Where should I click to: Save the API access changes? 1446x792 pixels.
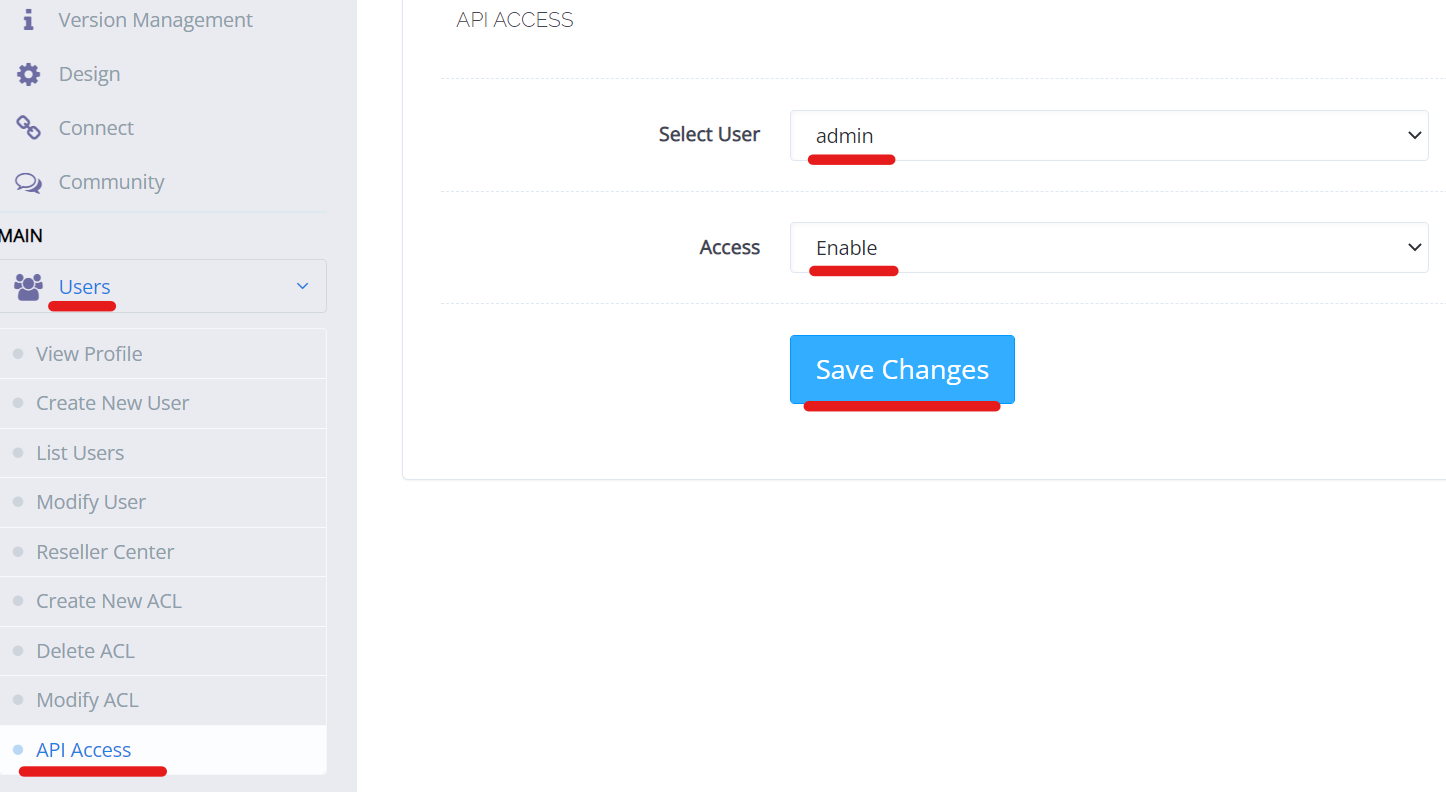(x=902, y=369)
